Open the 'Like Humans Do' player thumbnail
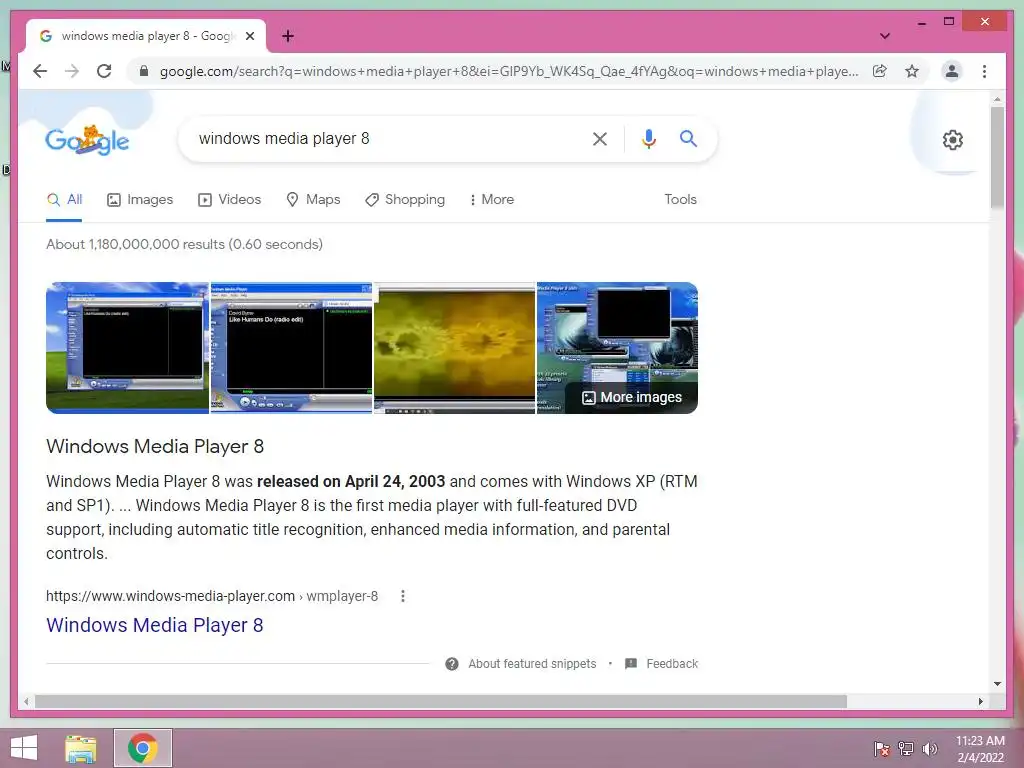1024x768 pixels. click(x=291, y=347)
